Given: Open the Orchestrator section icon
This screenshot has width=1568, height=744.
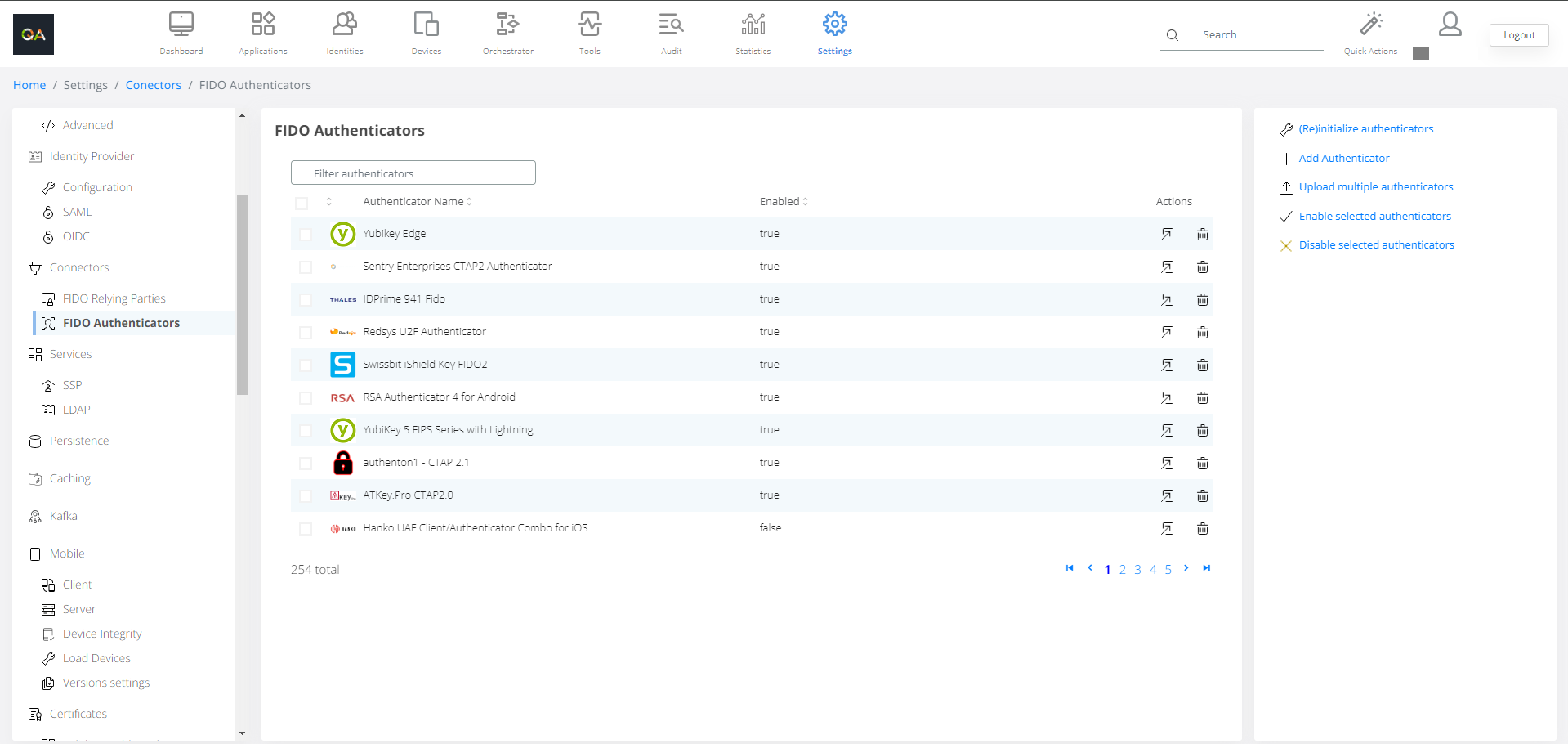Looking at the screenshot, I should [x=507, y=25].
